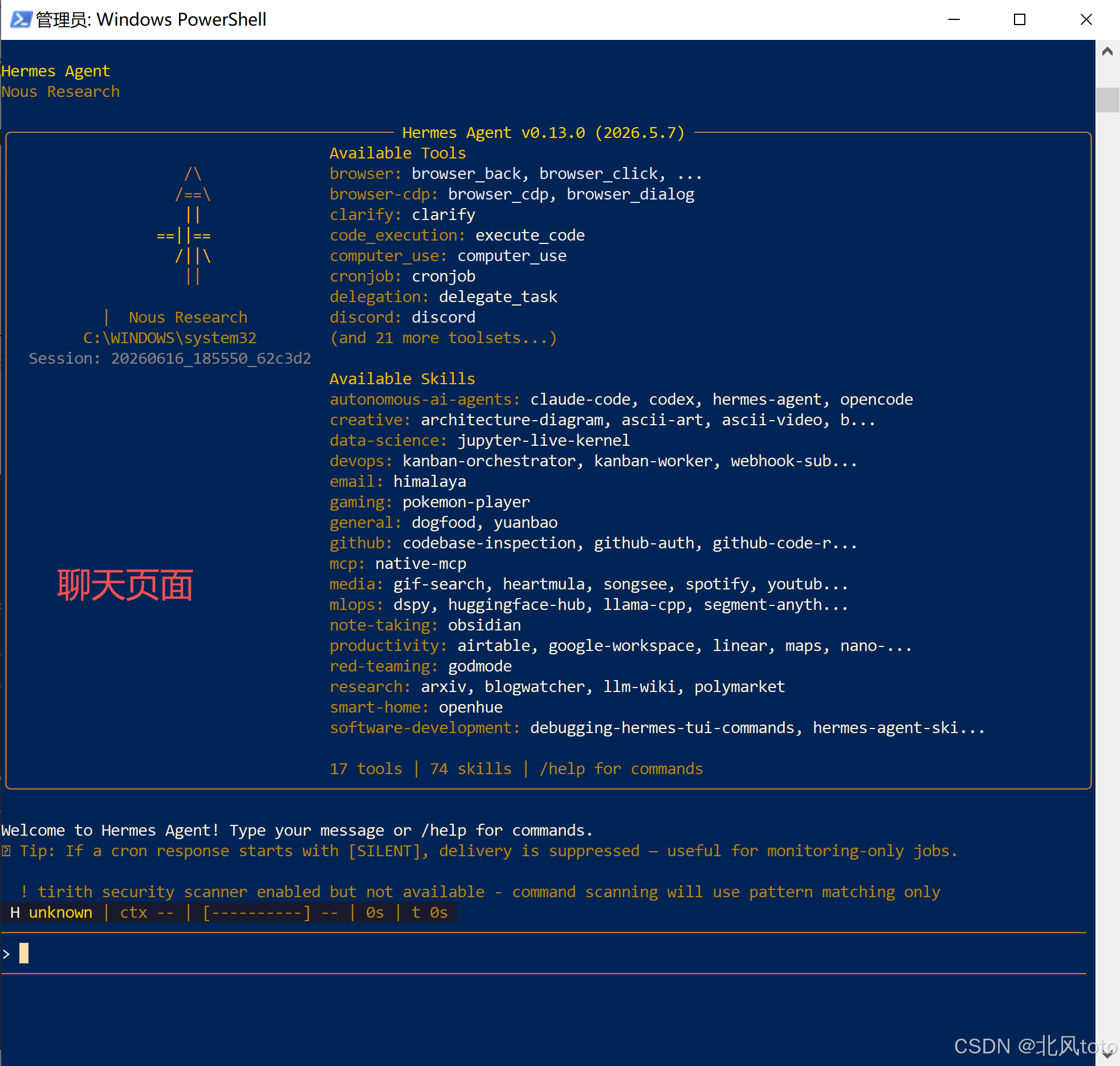Image resolution: width=1120 pixels, height=1066 pixels.
Task: Click the 'dogfood' skill name
Action: point(443,523)
